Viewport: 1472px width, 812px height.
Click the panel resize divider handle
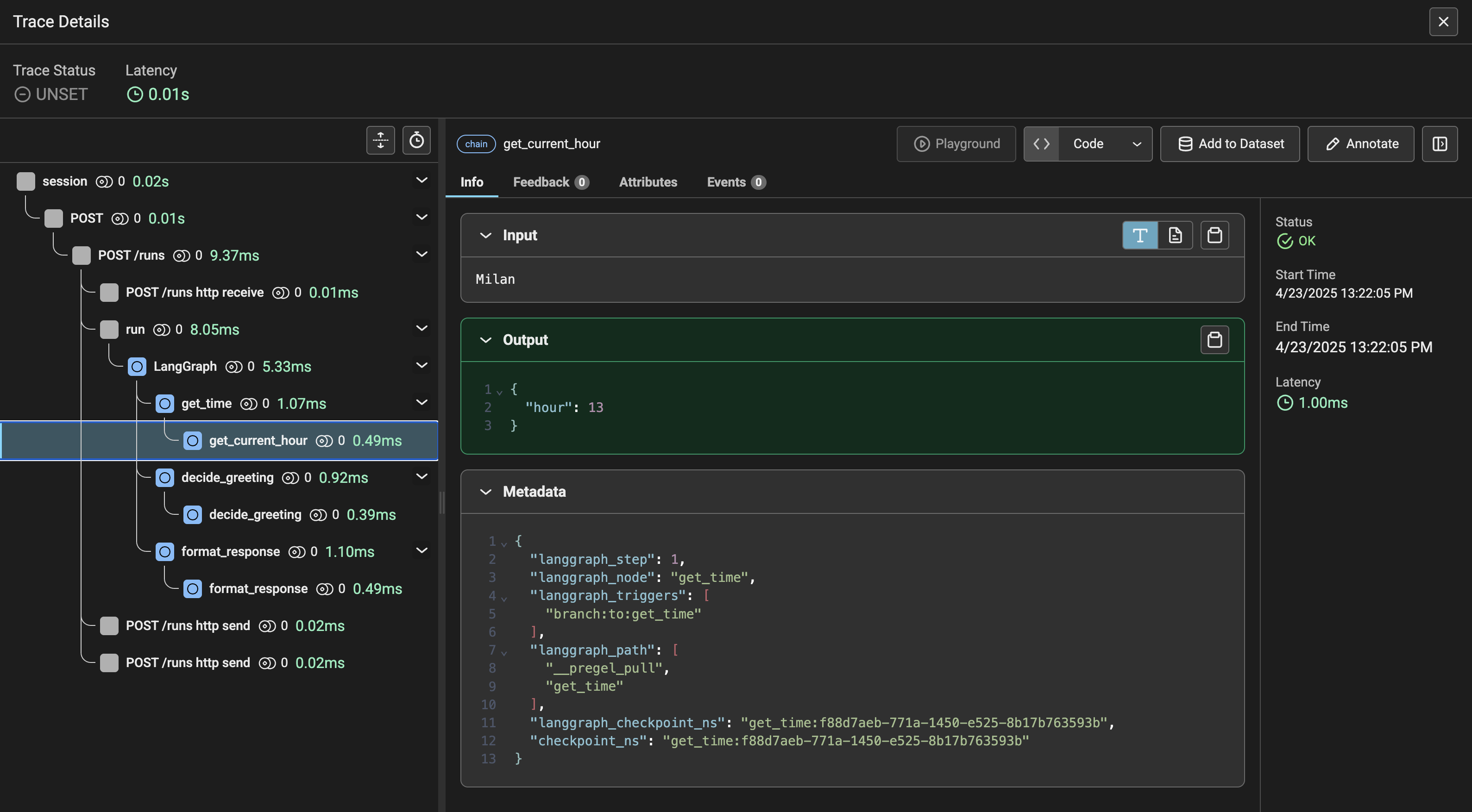[x=442, y=503]
